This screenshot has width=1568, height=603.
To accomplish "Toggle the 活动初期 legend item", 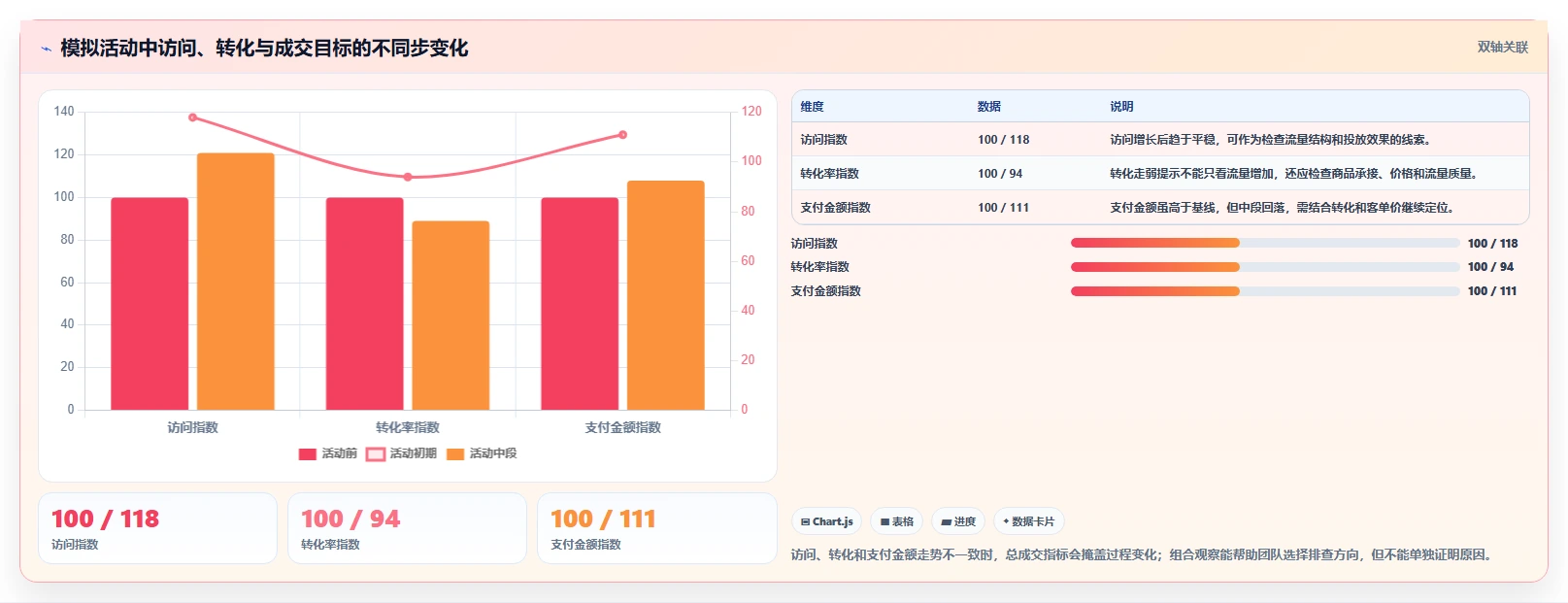I will (x=401, y=454).
